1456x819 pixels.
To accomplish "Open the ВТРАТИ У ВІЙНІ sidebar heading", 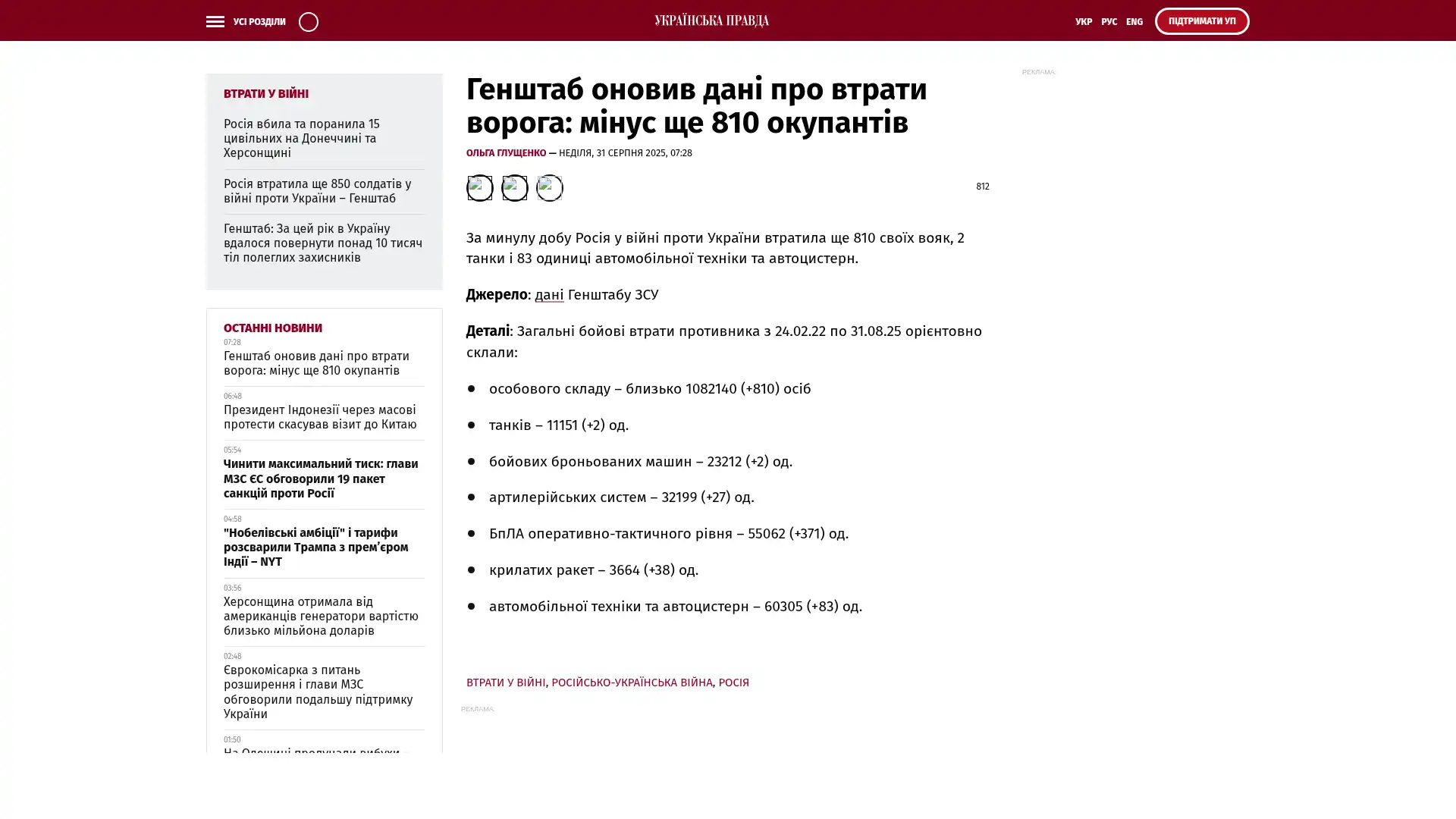I will (x=265, y=94).
